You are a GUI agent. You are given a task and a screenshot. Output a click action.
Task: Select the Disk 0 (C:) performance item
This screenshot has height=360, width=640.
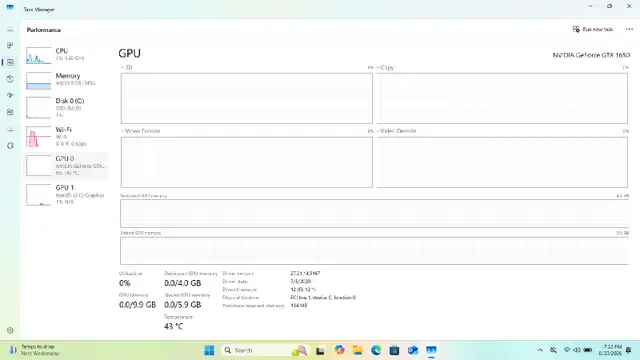click(x=66, y=108)
